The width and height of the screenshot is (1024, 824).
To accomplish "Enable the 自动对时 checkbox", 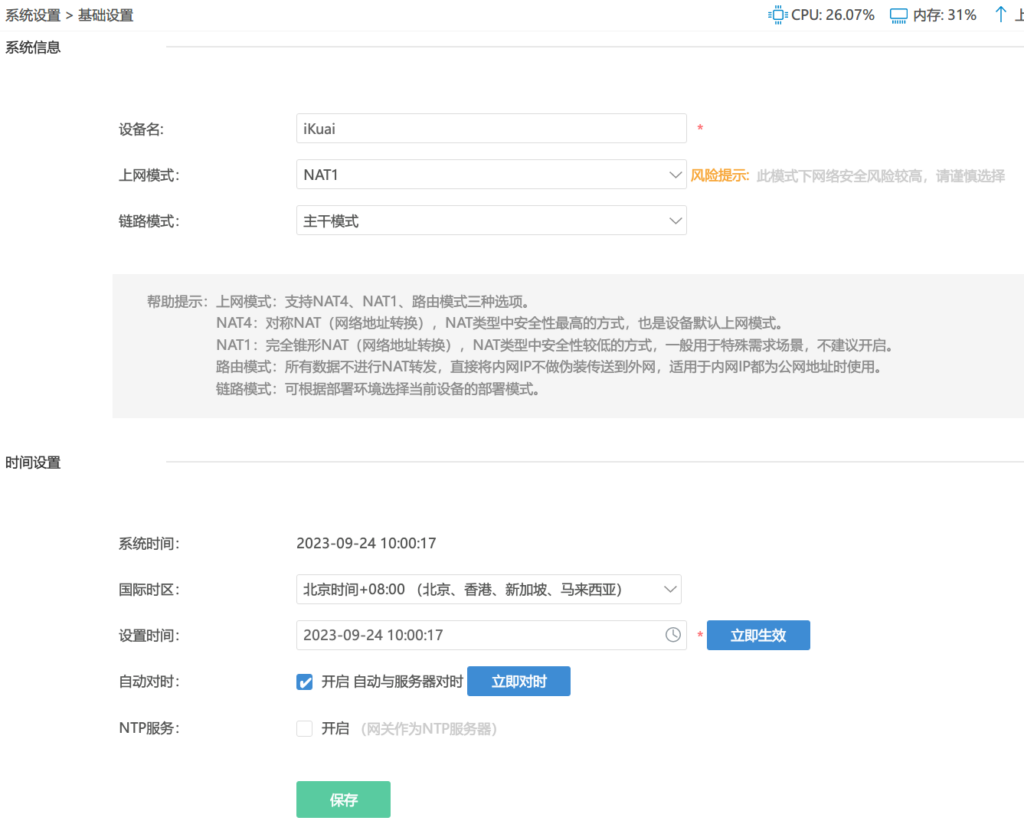I will coord(305,682).
